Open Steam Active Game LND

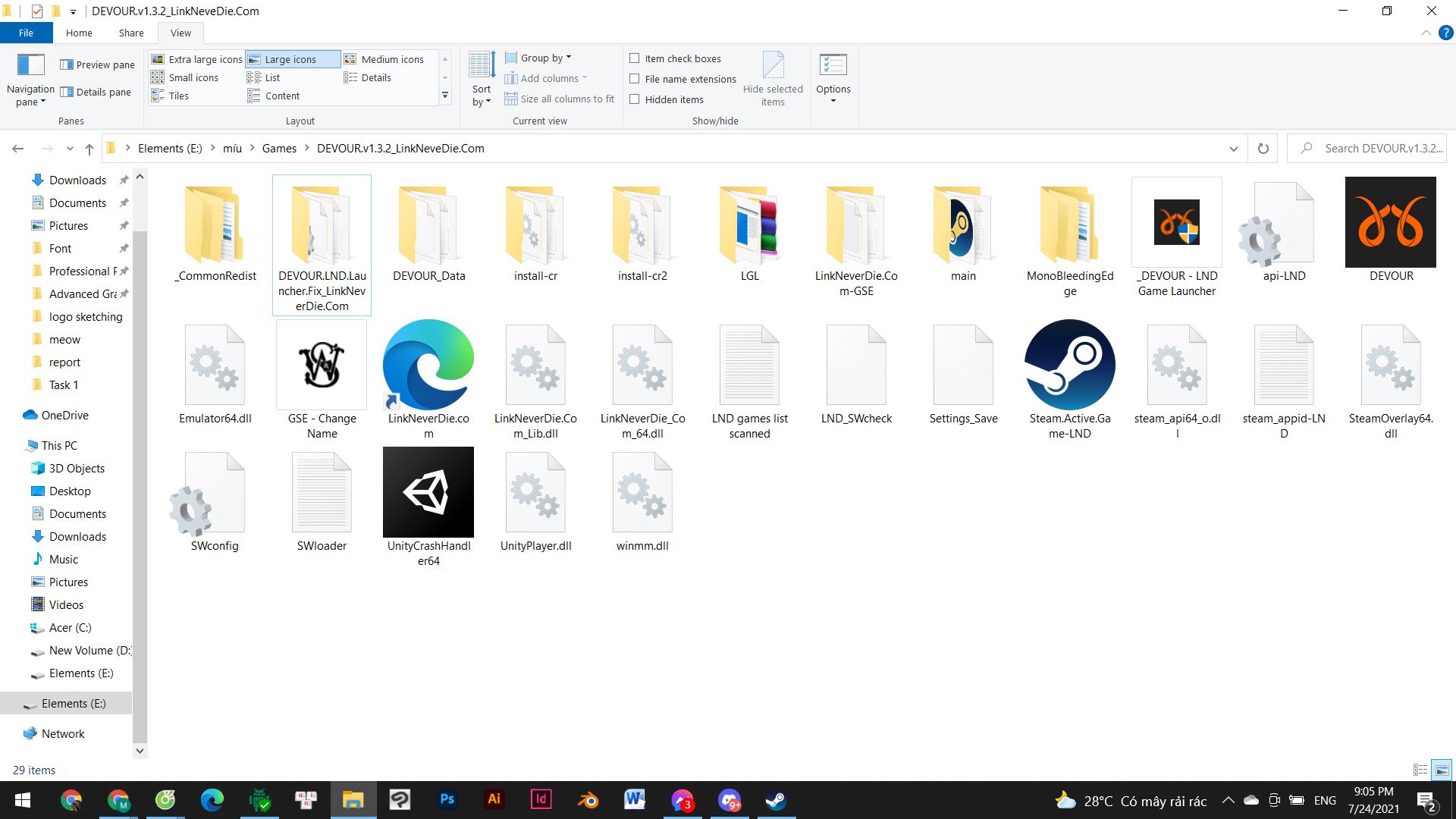pyautogui.click(x=1069, y=379)
